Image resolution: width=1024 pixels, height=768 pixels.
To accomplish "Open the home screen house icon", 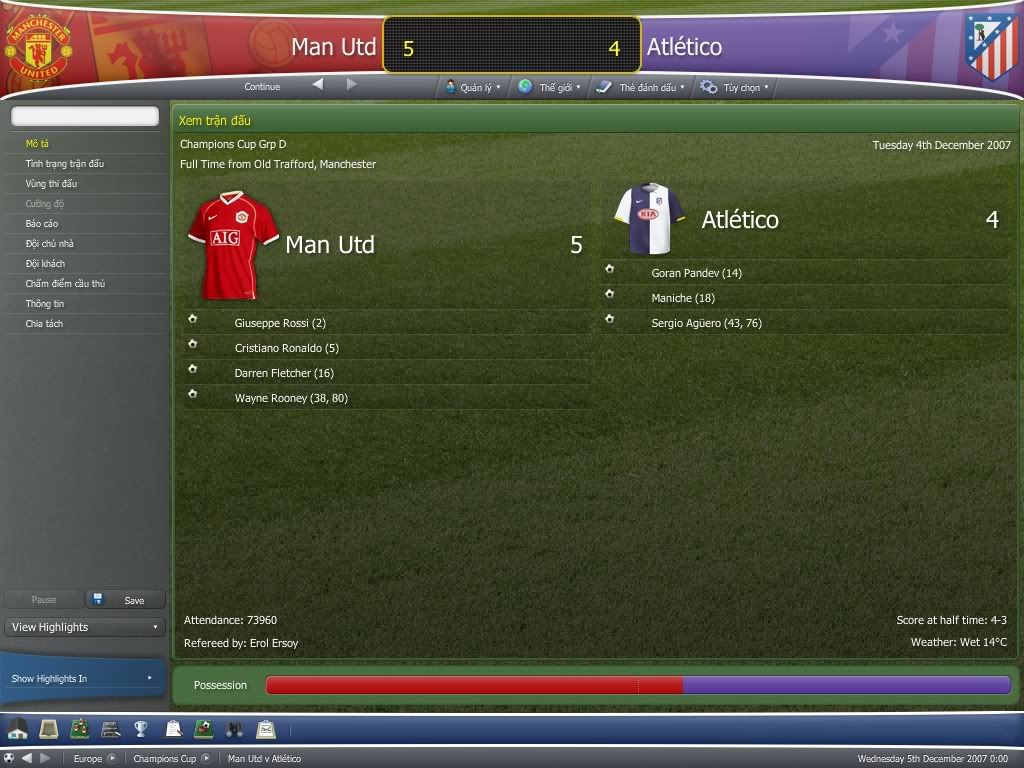I will (x=18, y=729).
